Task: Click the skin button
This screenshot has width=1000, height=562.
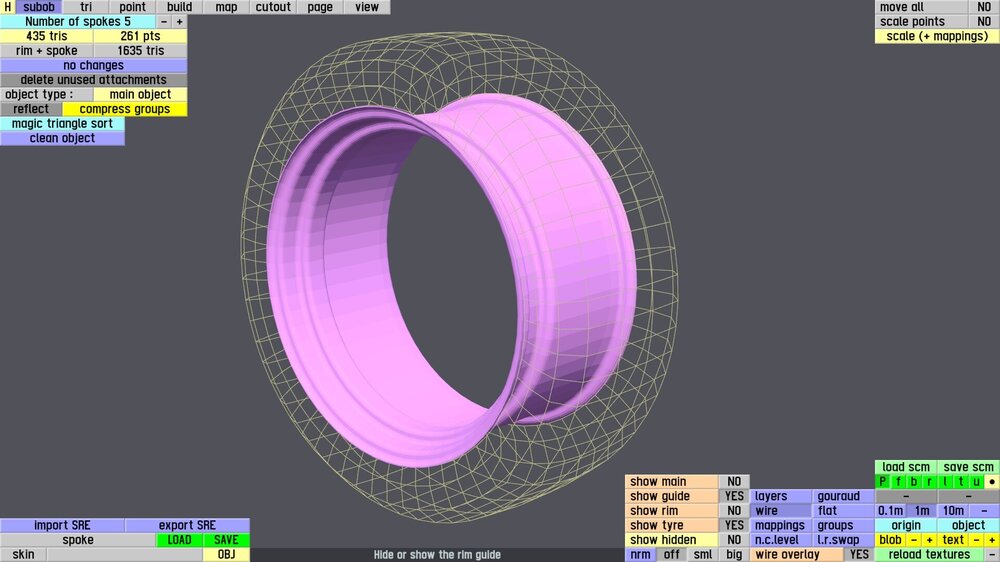Action: point(24,554)
